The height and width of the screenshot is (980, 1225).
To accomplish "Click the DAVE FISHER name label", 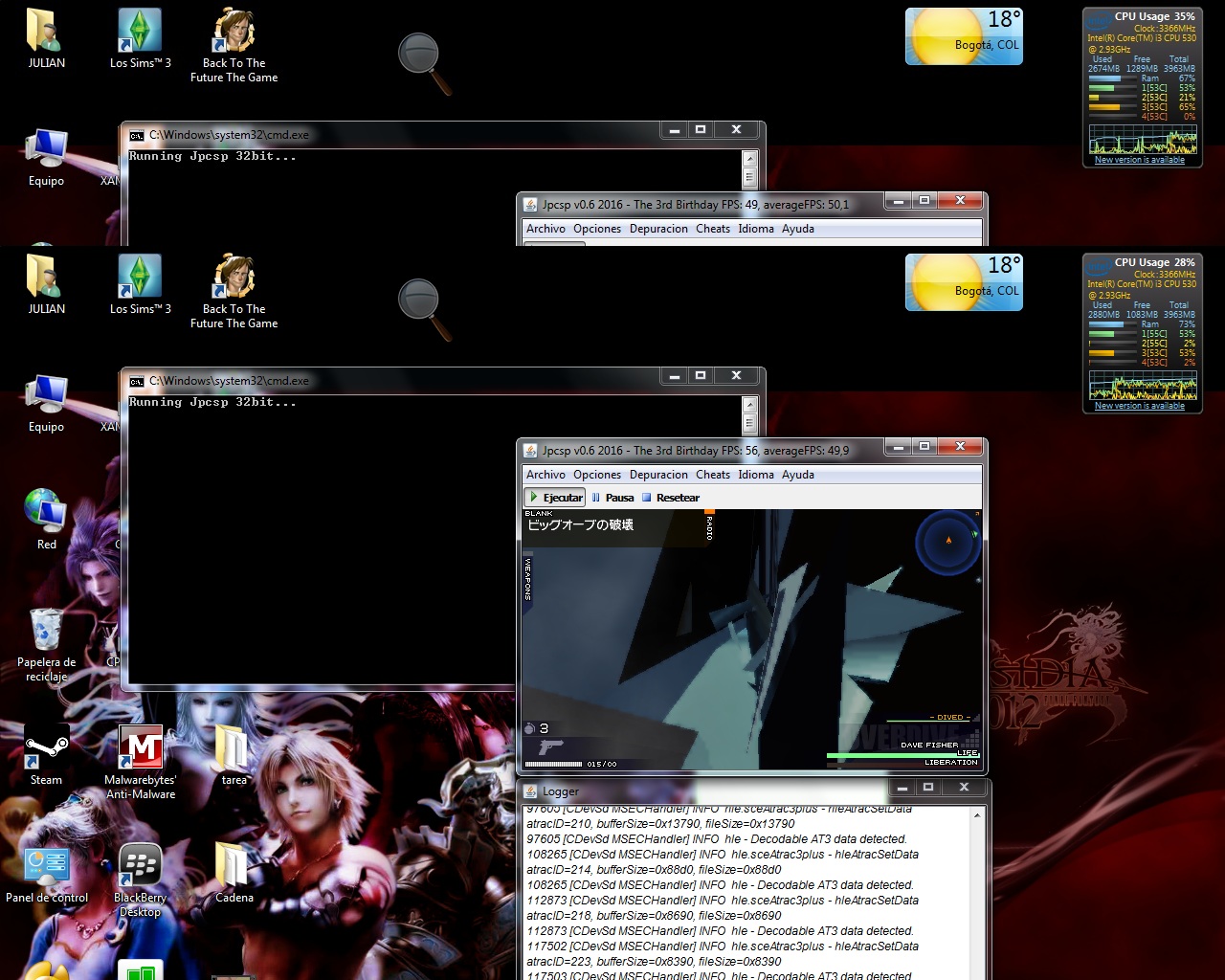I will [928, 745].
